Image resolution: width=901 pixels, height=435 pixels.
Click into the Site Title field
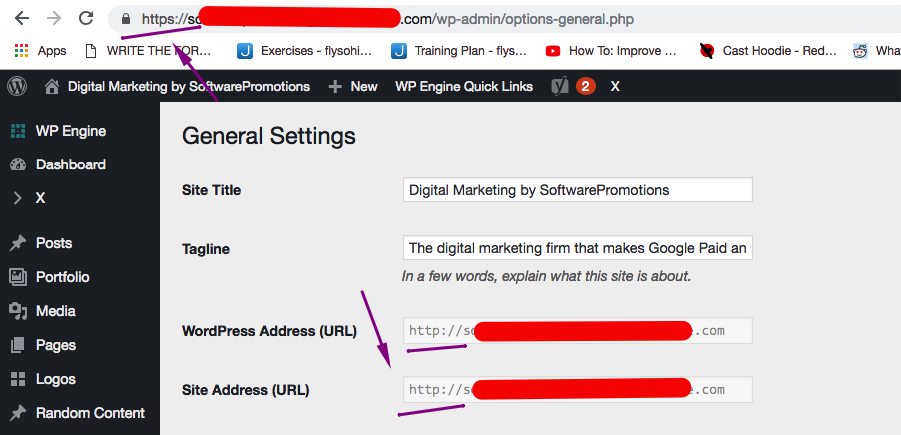tap(577, 190)
